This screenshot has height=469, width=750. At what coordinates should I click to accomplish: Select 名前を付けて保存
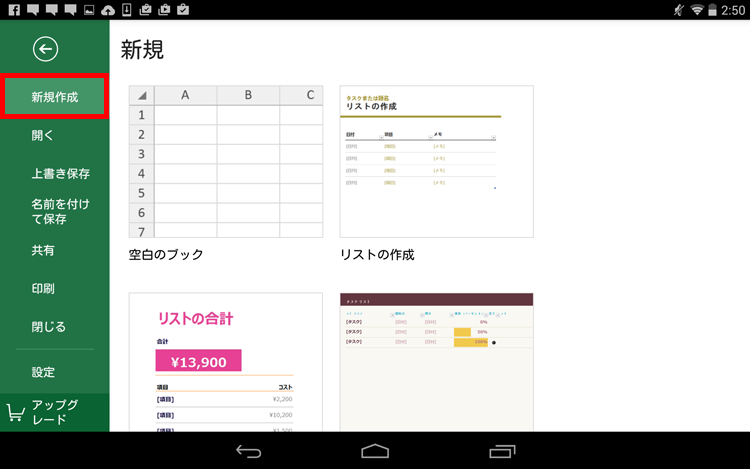tap(61, 211)
